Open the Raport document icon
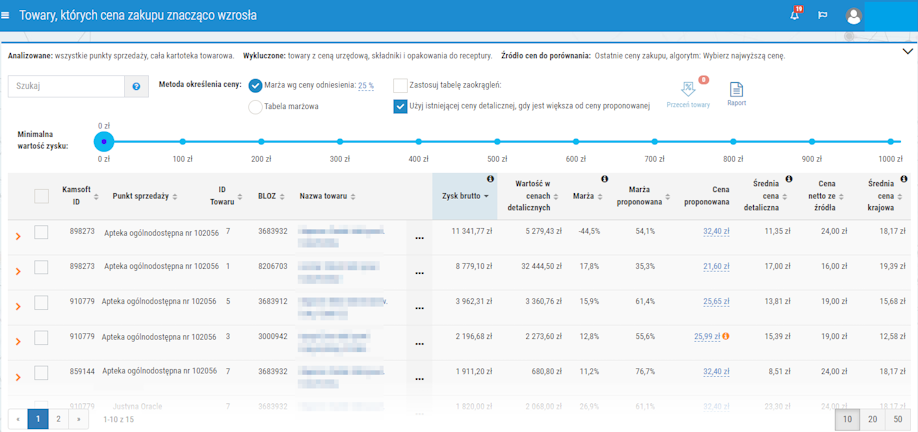The width and height of the screenshot is (918, 432). point(736,90)
